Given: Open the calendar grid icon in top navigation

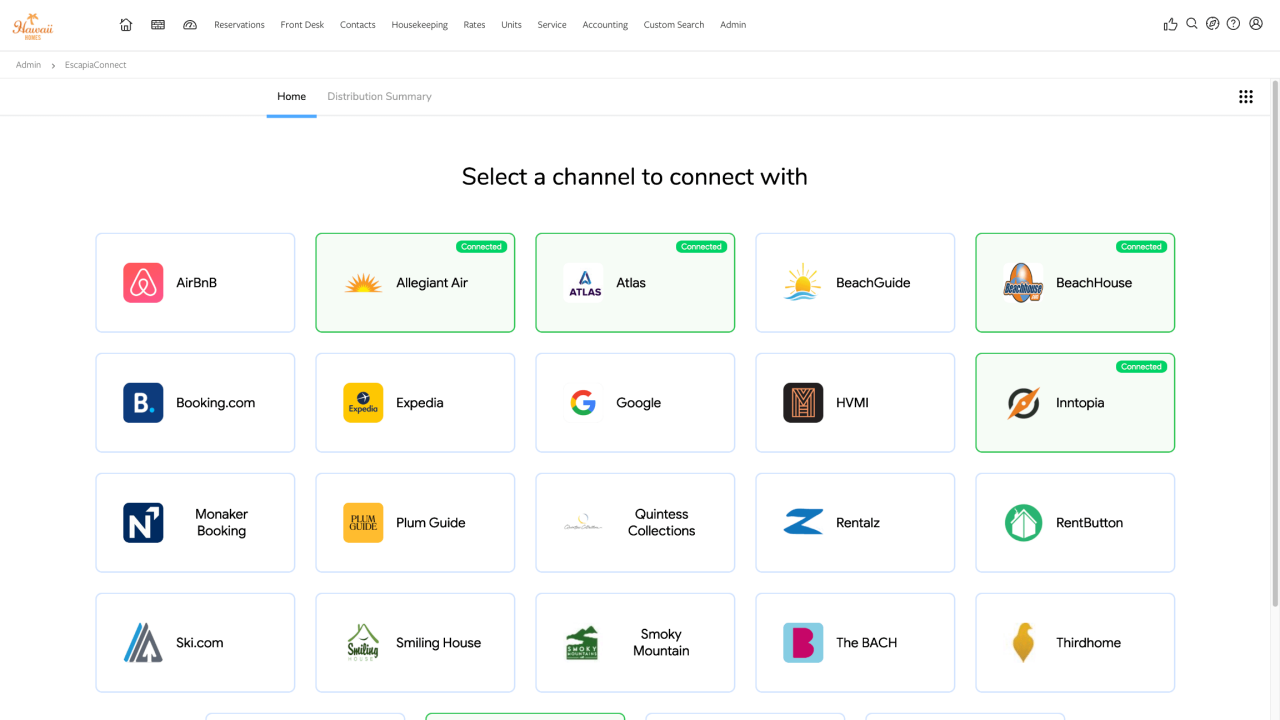Looking at the screenshot, I should (158, 25).
